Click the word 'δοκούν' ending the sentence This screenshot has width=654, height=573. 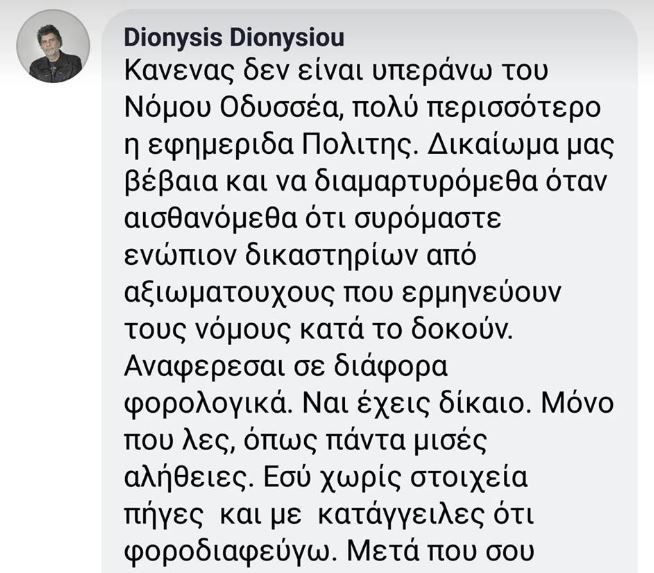[x=461, y=329]
